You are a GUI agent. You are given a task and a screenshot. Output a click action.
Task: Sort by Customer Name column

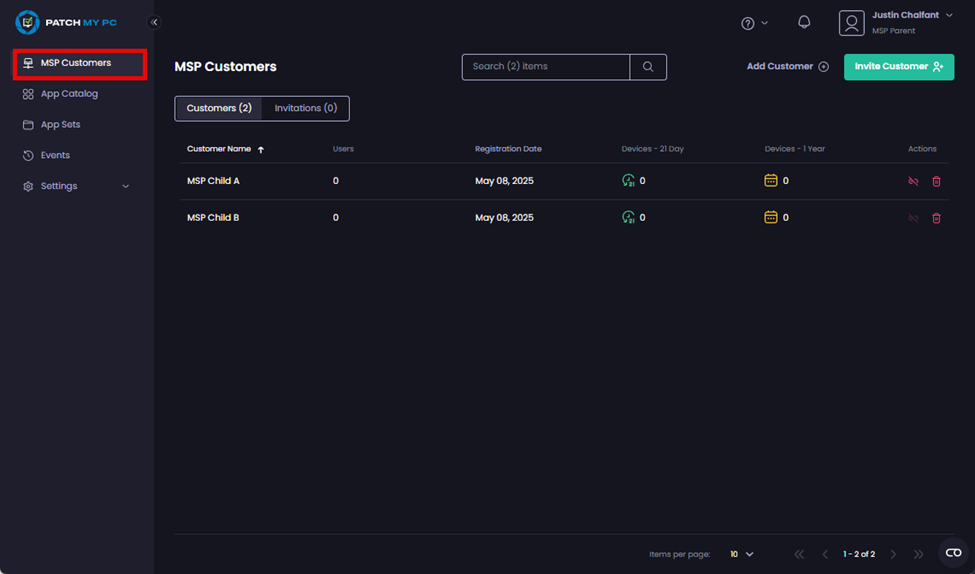click(x=225, y=149)
